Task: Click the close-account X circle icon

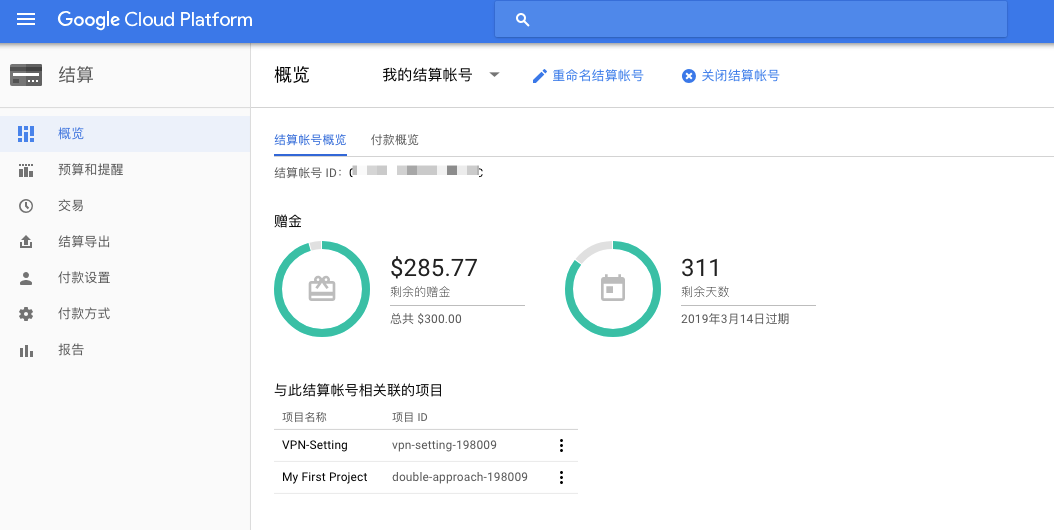Action: 688,76
